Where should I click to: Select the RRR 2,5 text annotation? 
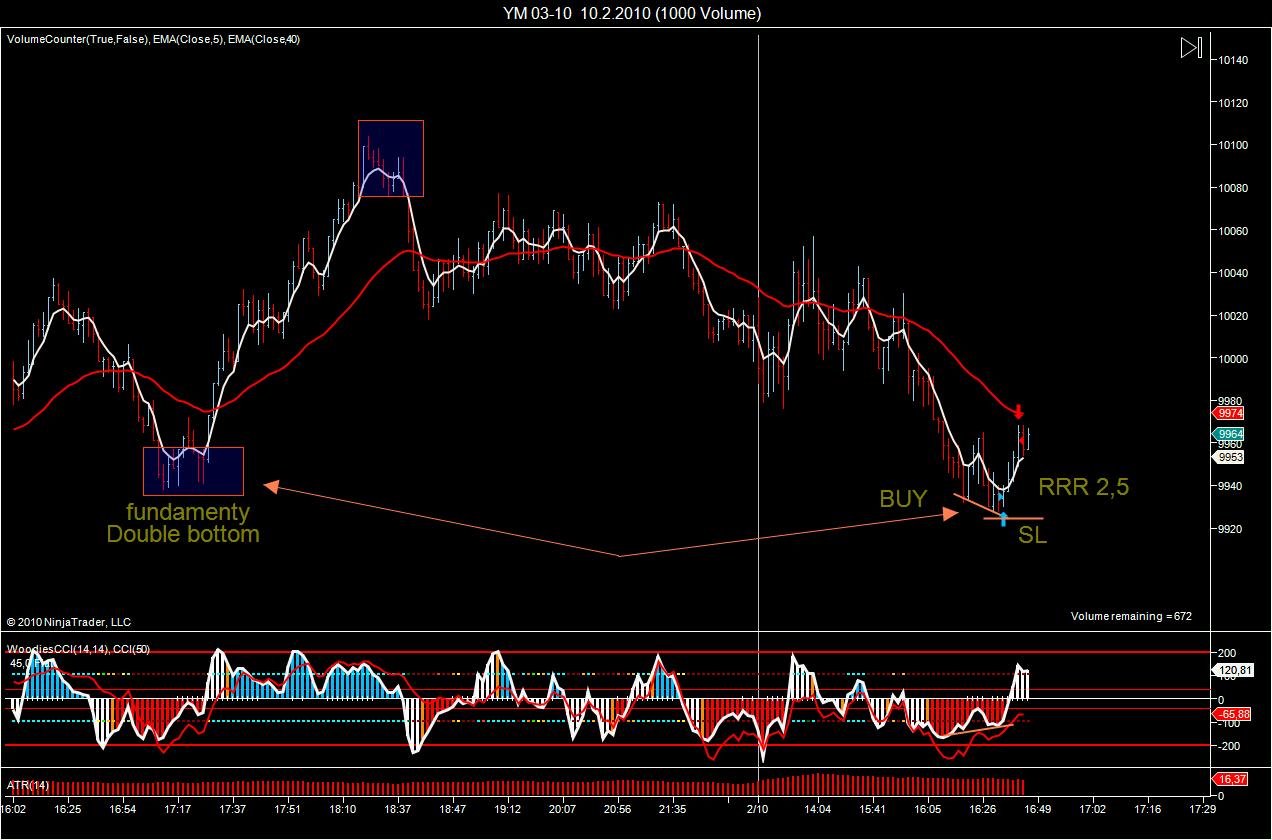click(x=1082, y=488)
